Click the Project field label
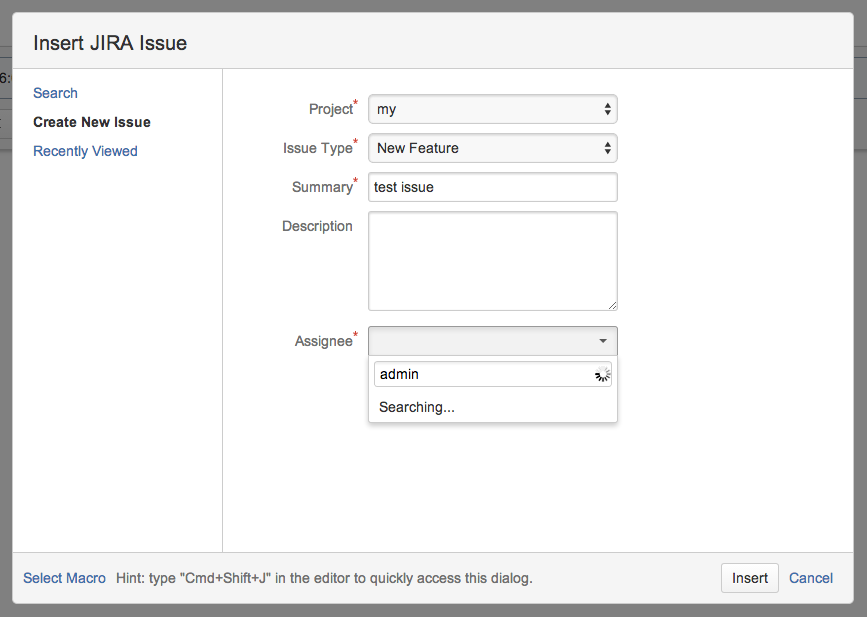This screenshot has height=617, width=867. [x=331, y=109]
